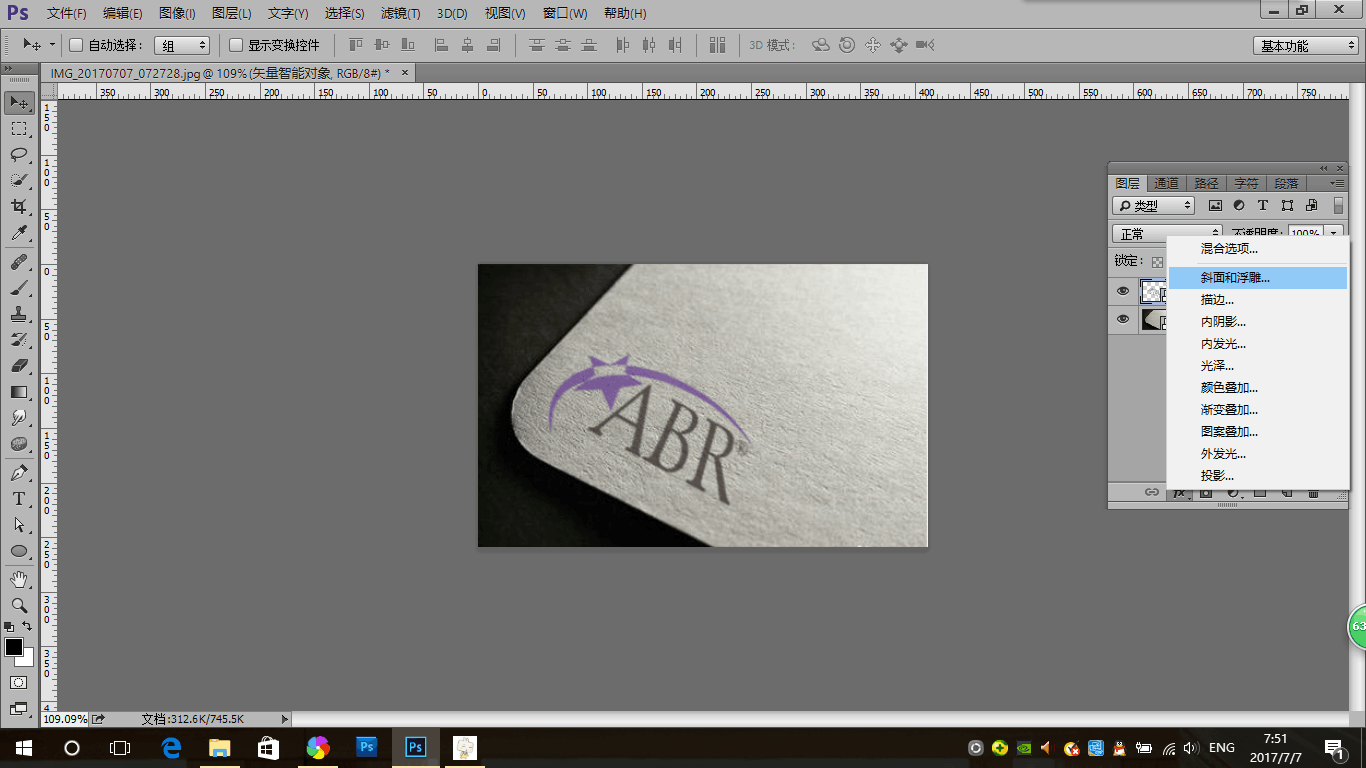Select the Eyedropper tool
This screenshot has width=1366, height=768.
click(x=19, y=234)
